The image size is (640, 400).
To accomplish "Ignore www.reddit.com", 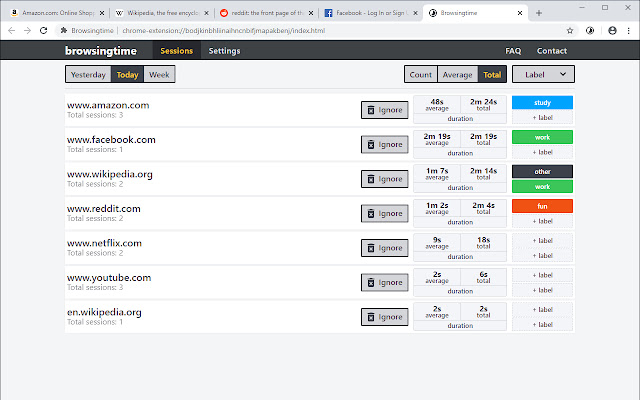I will (x=384, y=213).
